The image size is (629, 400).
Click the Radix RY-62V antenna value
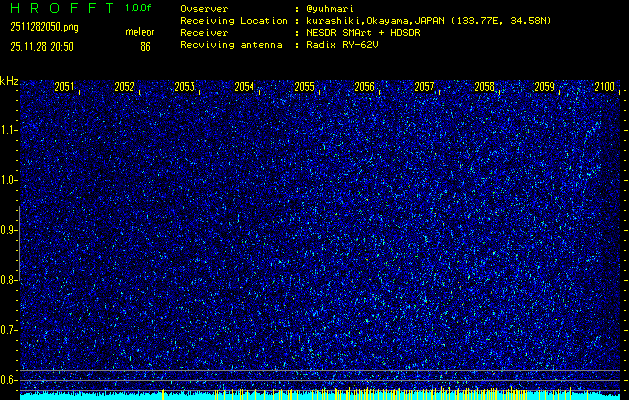coord(342,45)
